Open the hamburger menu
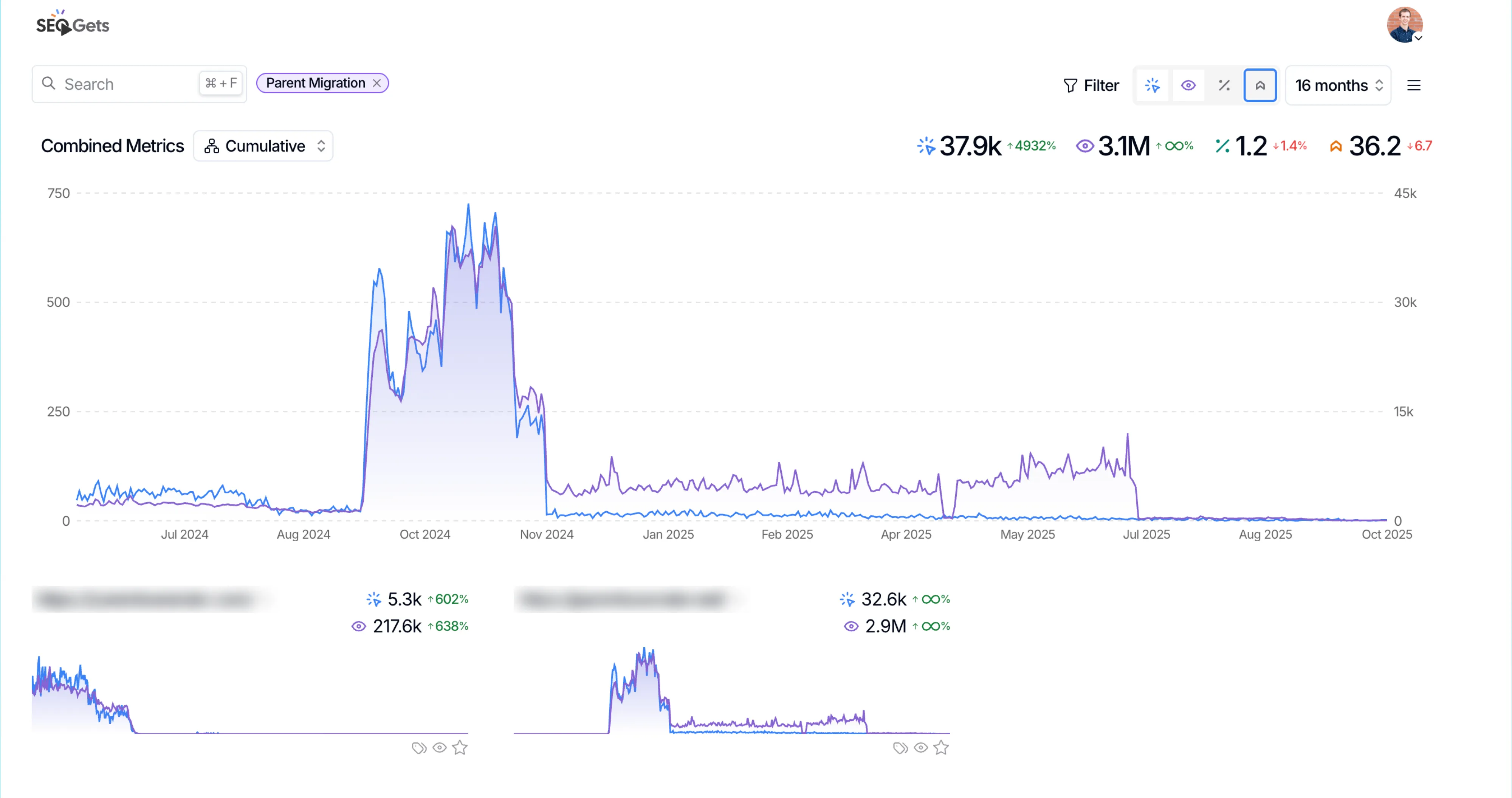This screenshot has height=798, width=1512. [1413, 86]
